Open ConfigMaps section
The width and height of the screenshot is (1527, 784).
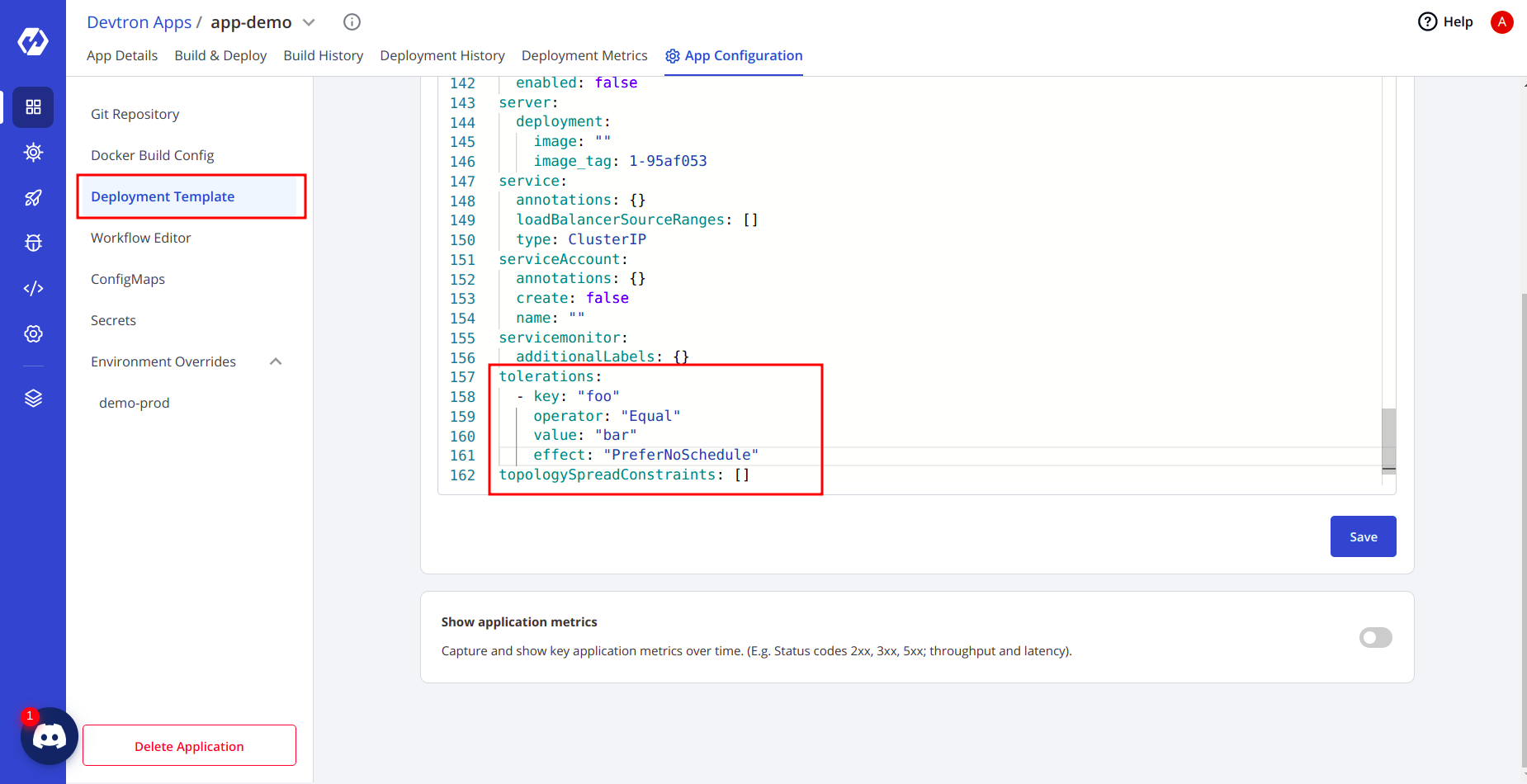[x=128, y=279]
